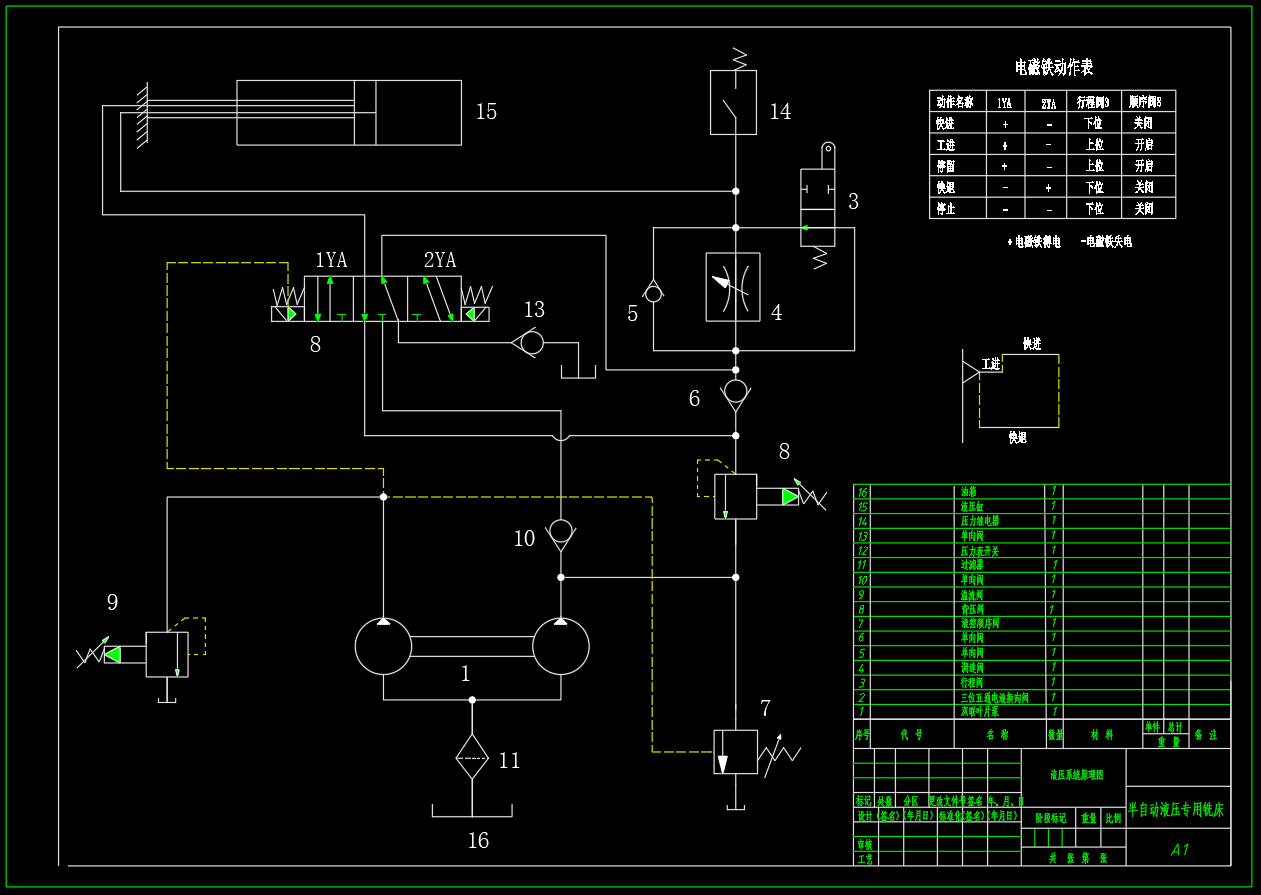Image resolution: width=1261 pixels, height=895 pixels.
Task: Select the hydraulic cylinder symbol labeled 15
Action: pos(349,113)
